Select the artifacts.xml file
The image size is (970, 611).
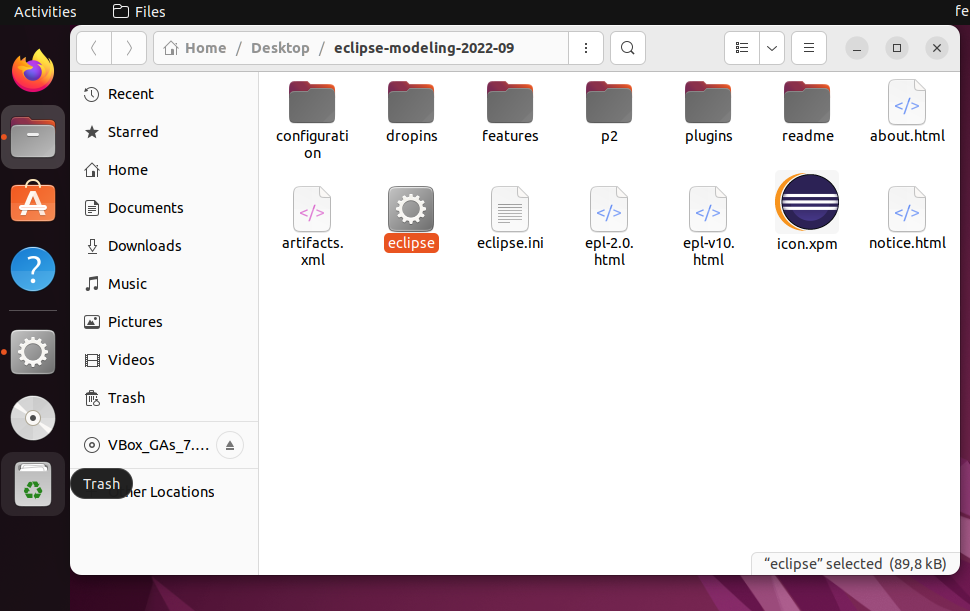(312, 210)
